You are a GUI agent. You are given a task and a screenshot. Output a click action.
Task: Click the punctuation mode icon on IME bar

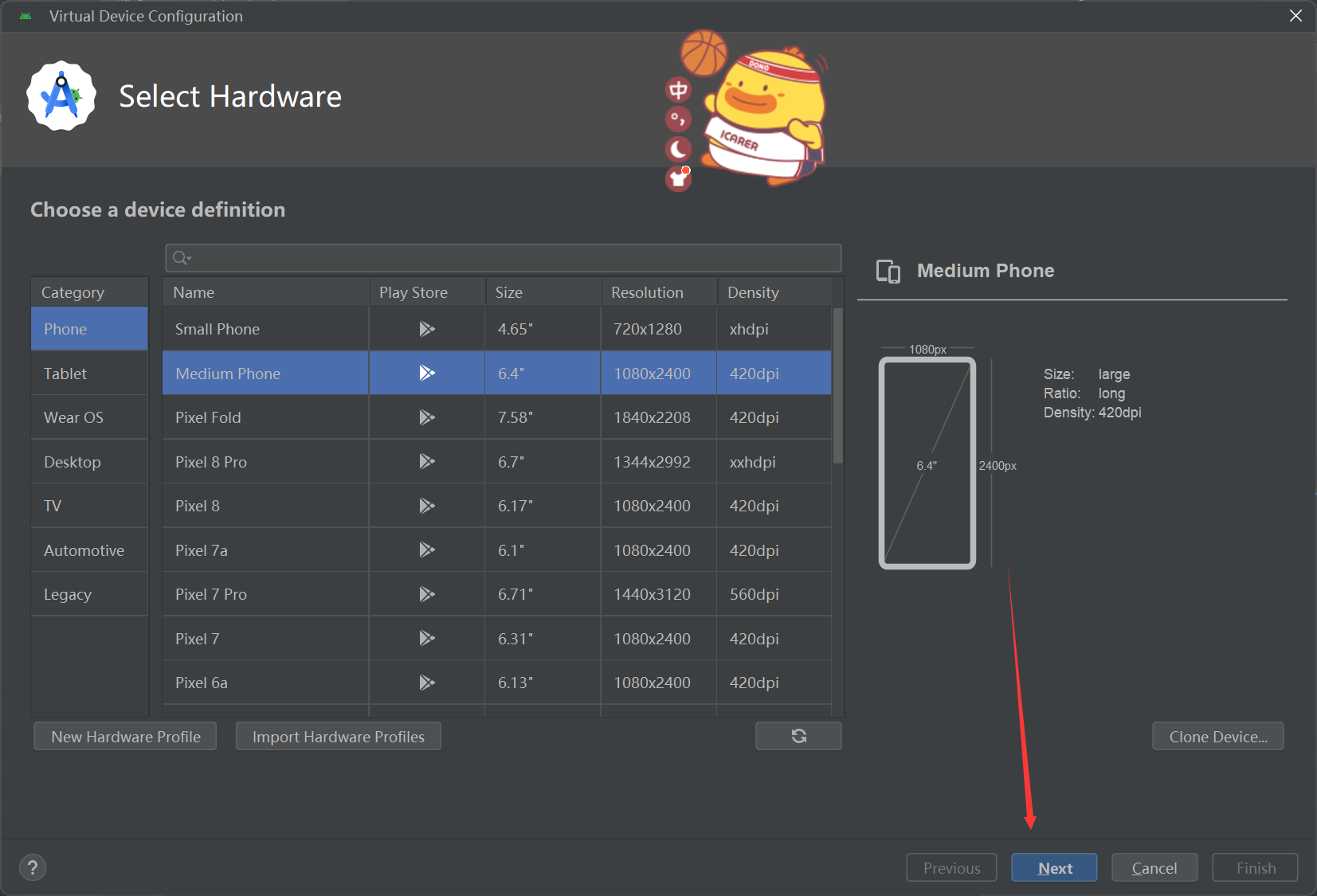click(678, 119)
